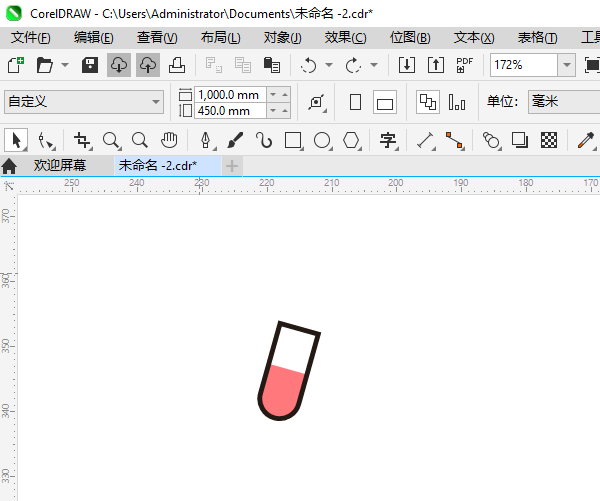This screenshot has width=600, height=501.
Task: Select the Transparency checkerboard tool
Action: [x=549, y=140]
